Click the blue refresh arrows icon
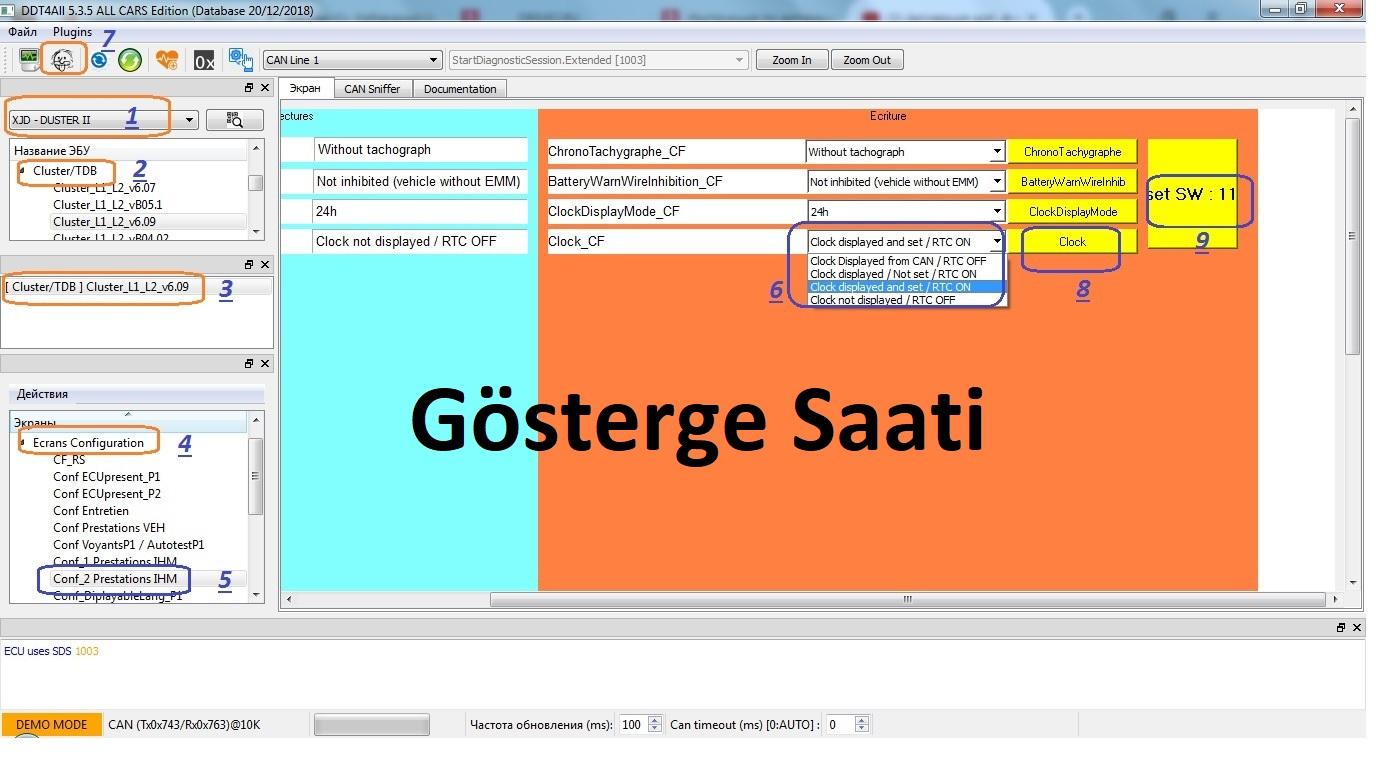 pyautogui.click(x=99, y=60)
